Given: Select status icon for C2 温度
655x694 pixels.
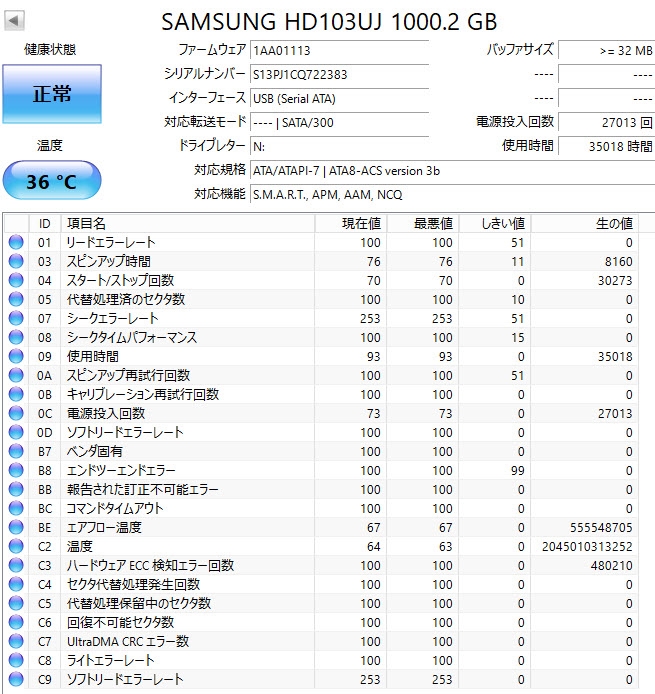Looking at the screenshot, I should point(16,547).
